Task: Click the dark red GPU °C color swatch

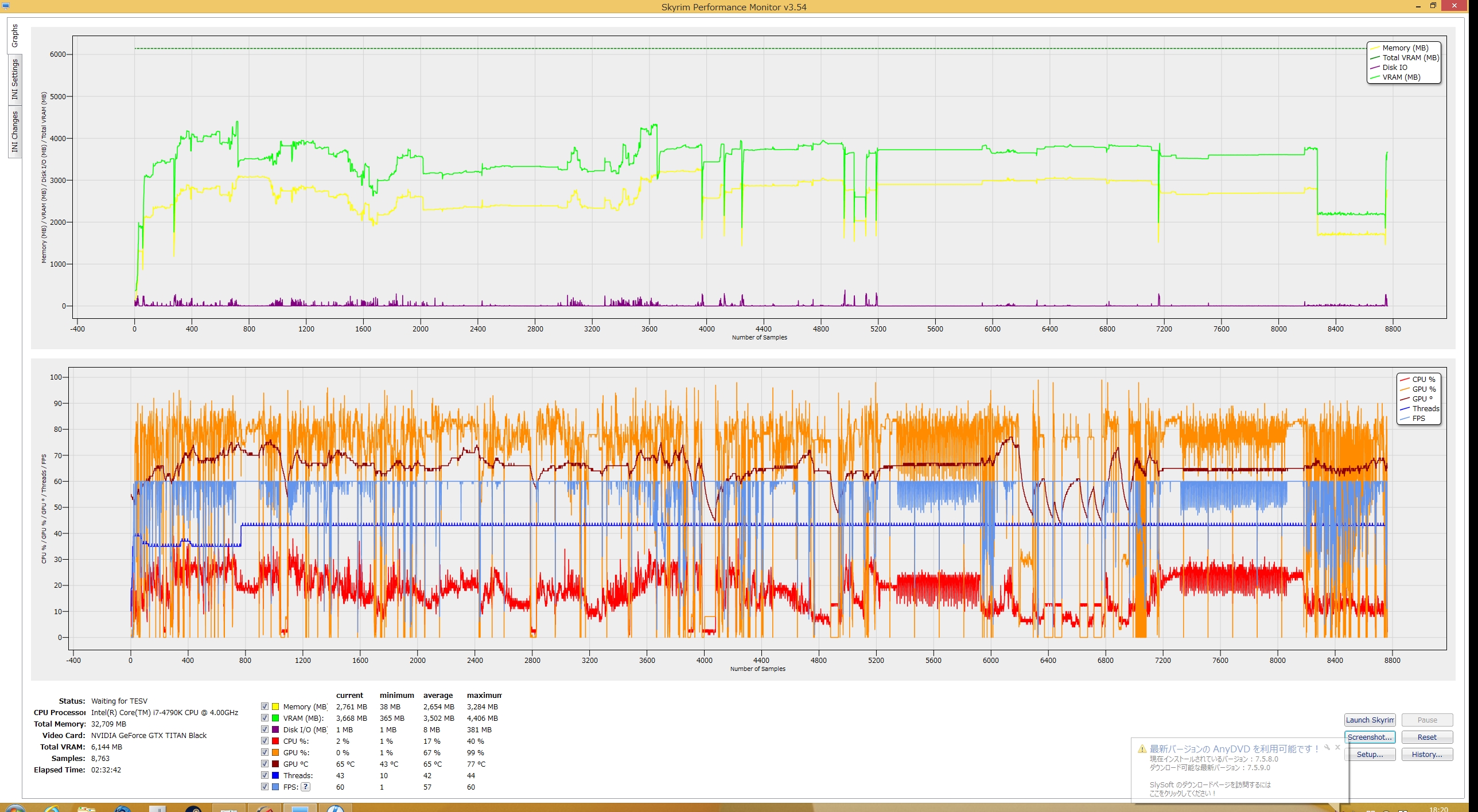Action: click(275, 764)
